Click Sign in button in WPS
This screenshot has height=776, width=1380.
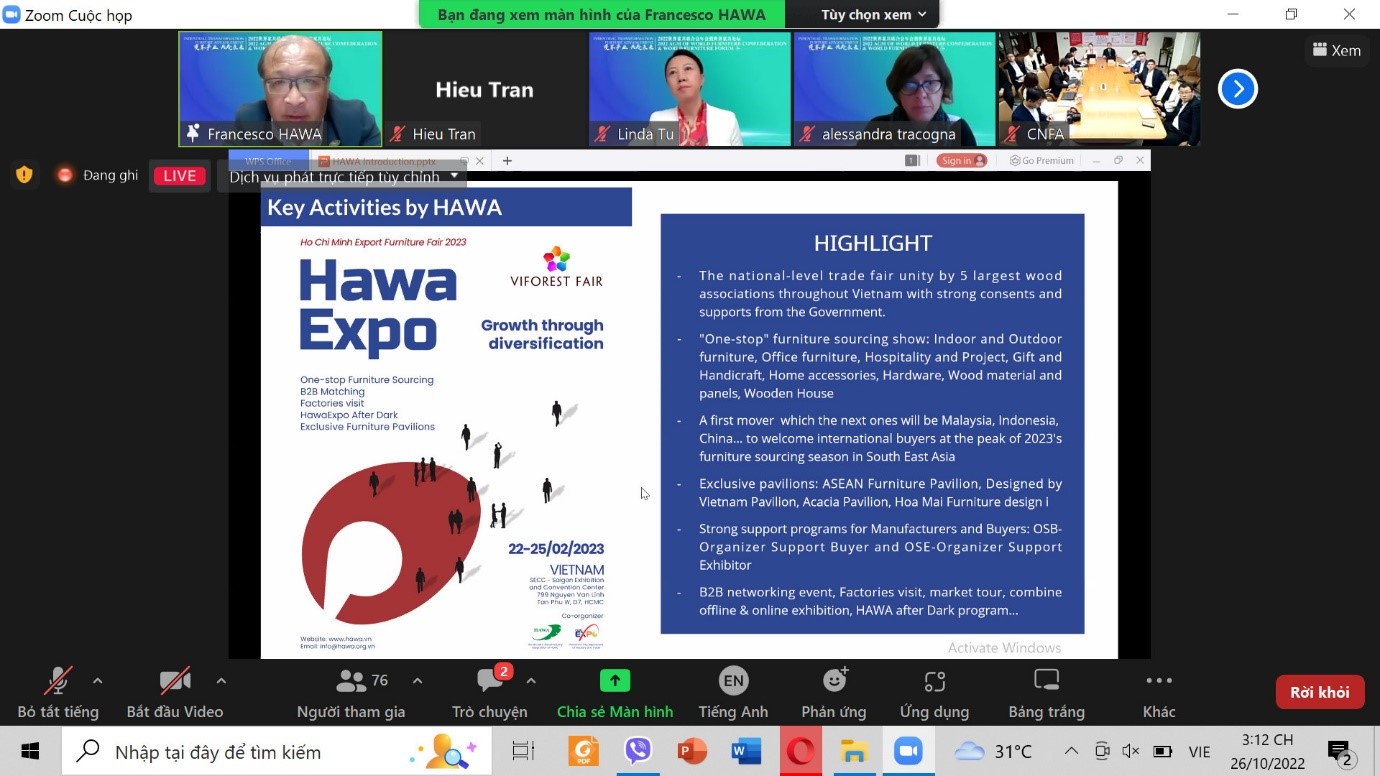click(x=962, y=160)
